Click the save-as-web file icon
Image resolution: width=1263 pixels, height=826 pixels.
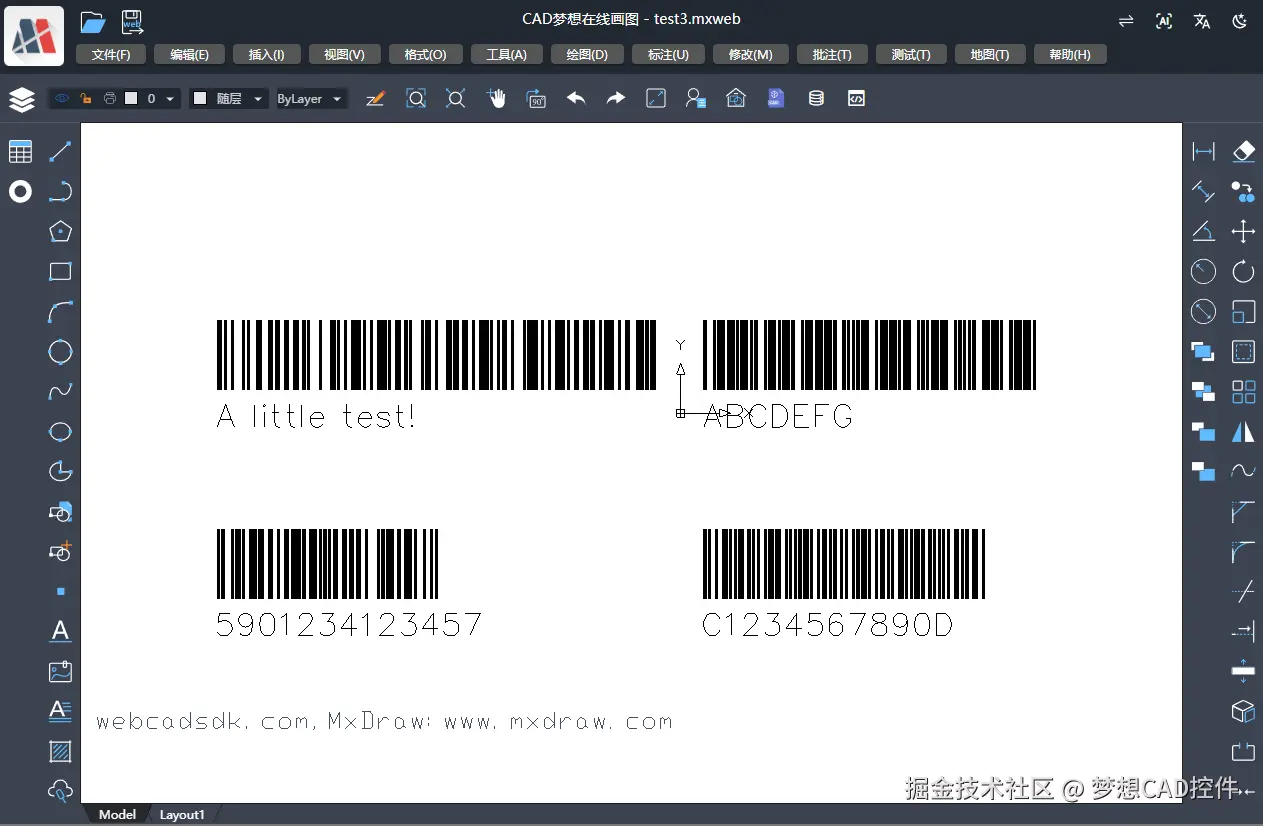click(132, 21)
